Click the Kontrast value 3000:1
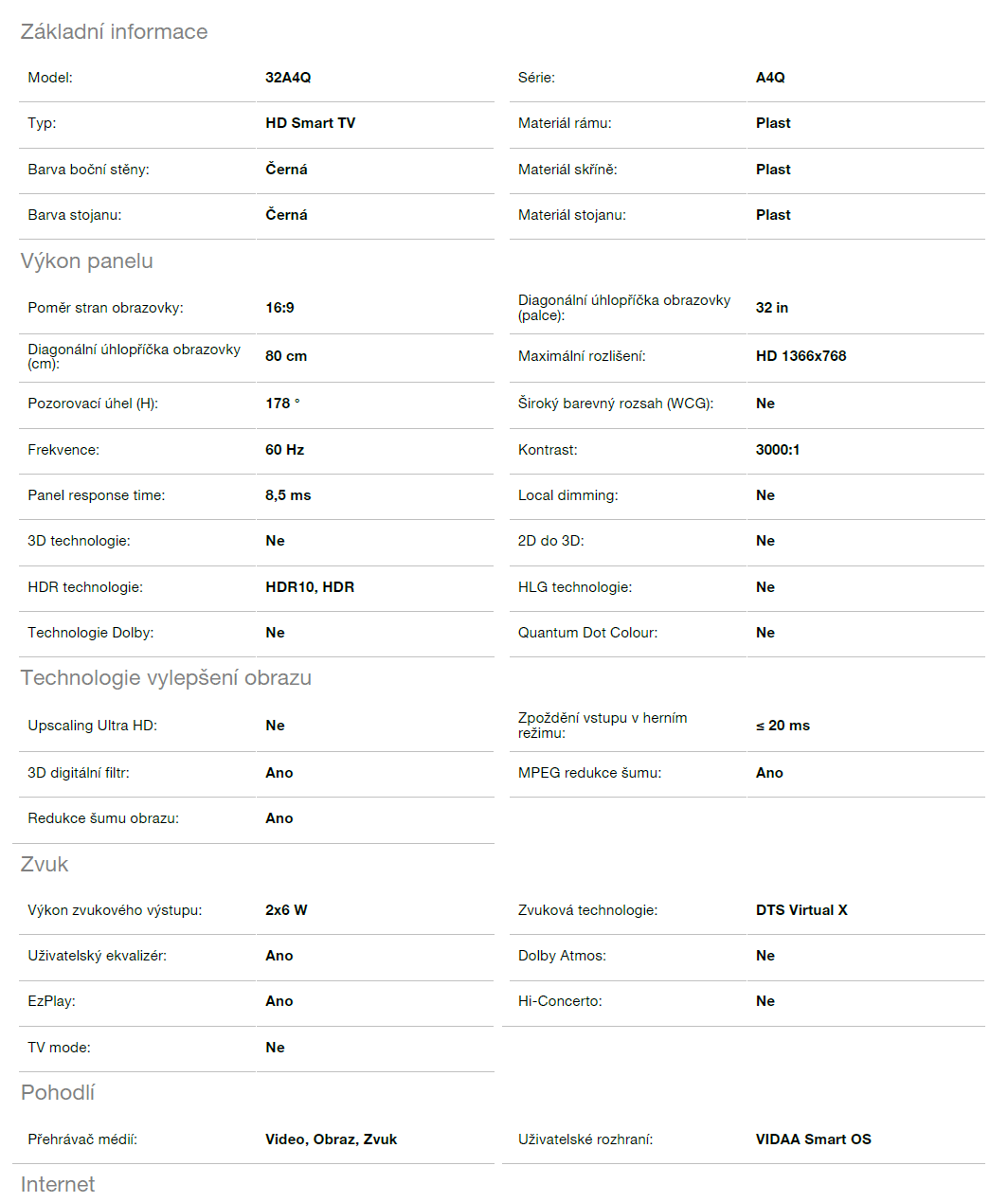The height and width of the screenshot is (1202, 1008). [x=777, y=450]
